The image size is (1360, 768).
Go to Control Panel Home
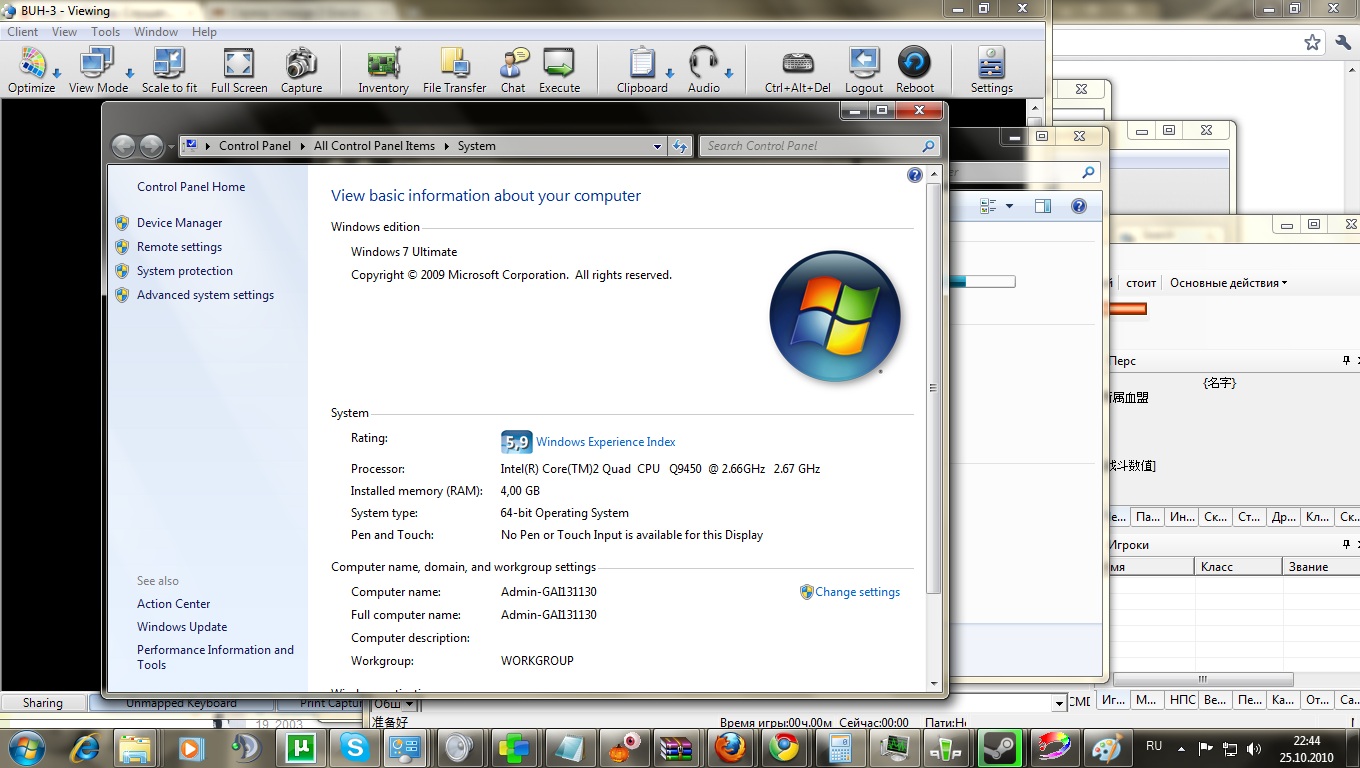coord(191,187)
